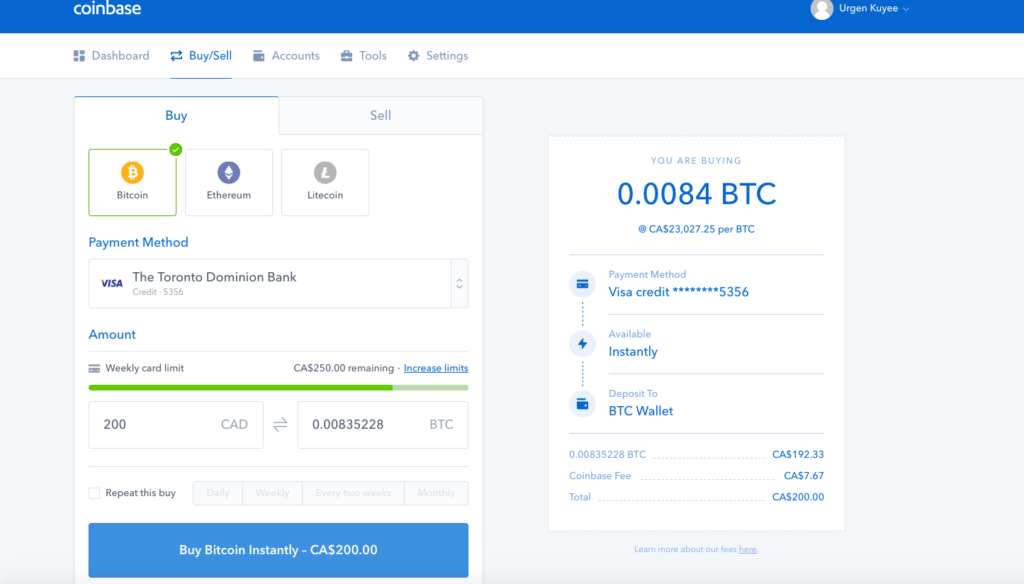Screen dimensions: 1024x584
Task: Click the summary payment method card icon
Action: click(583, 284)
